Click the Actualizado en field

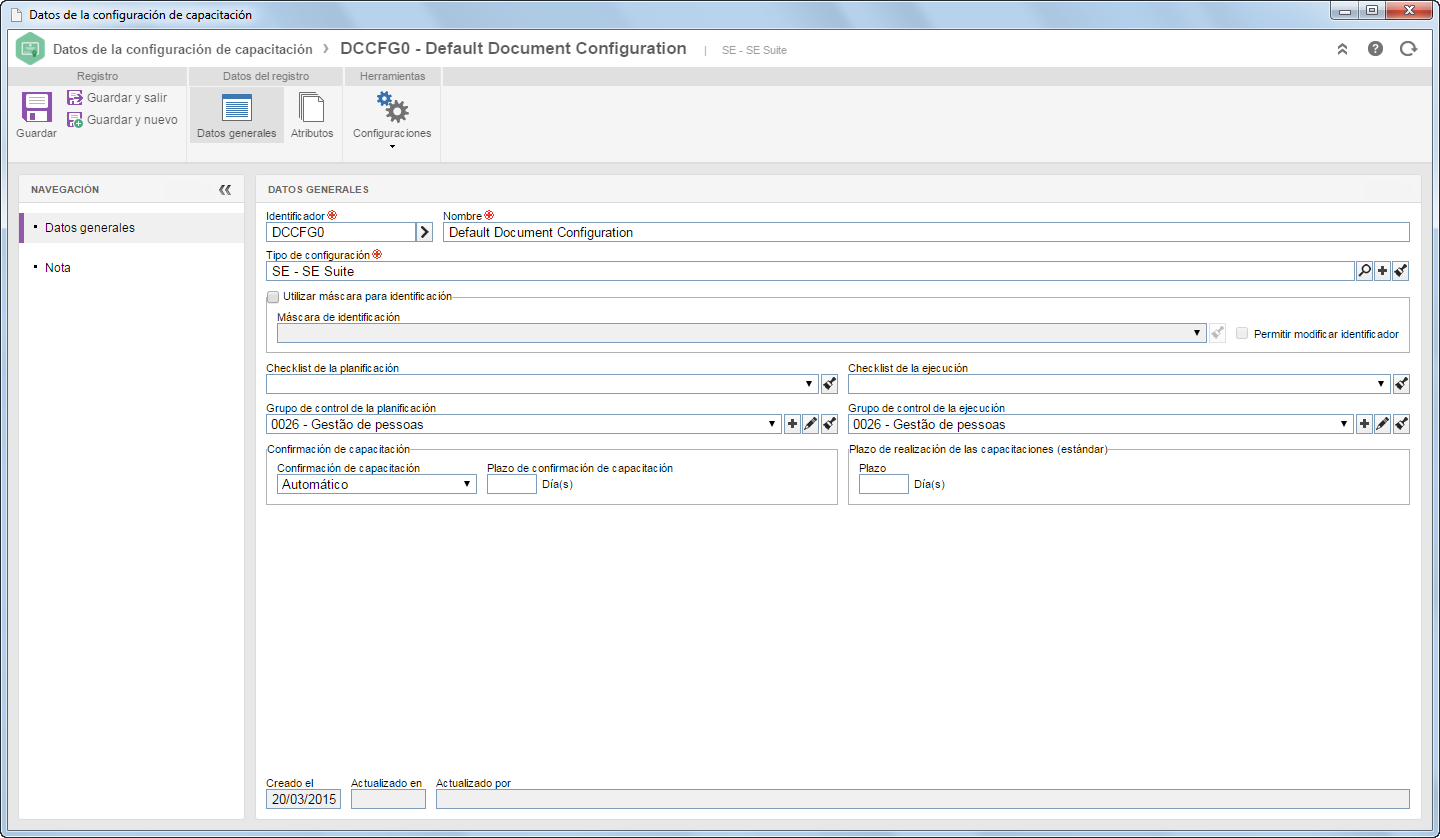(x=389, y=799)
